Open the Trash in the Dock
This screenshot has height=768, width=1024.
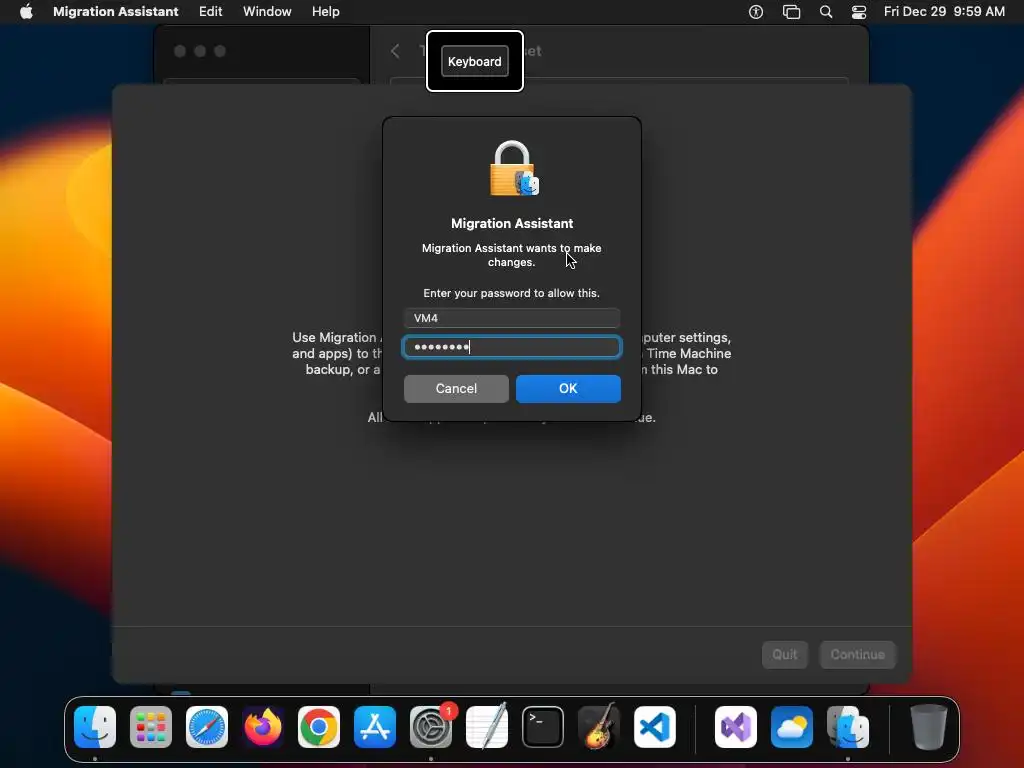pyautogui.click(x=929, y=727)
